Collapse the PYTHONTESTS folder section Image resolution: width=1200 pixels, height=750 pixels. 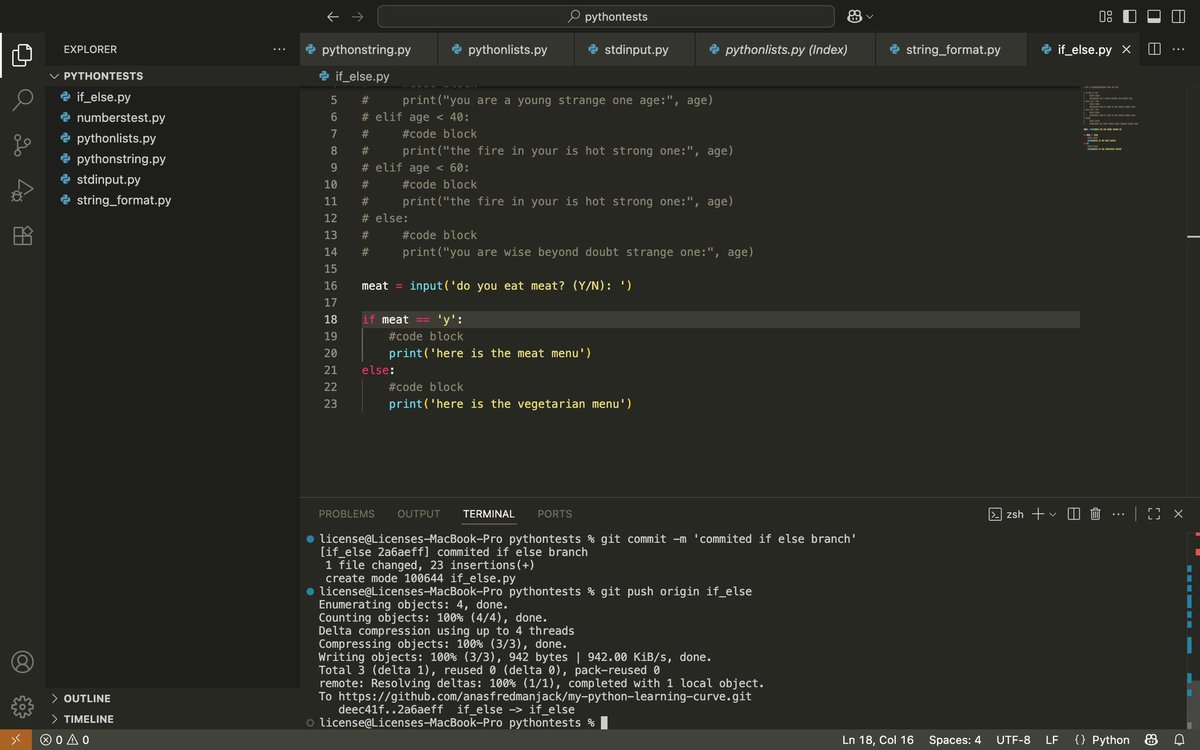point(172,76)
